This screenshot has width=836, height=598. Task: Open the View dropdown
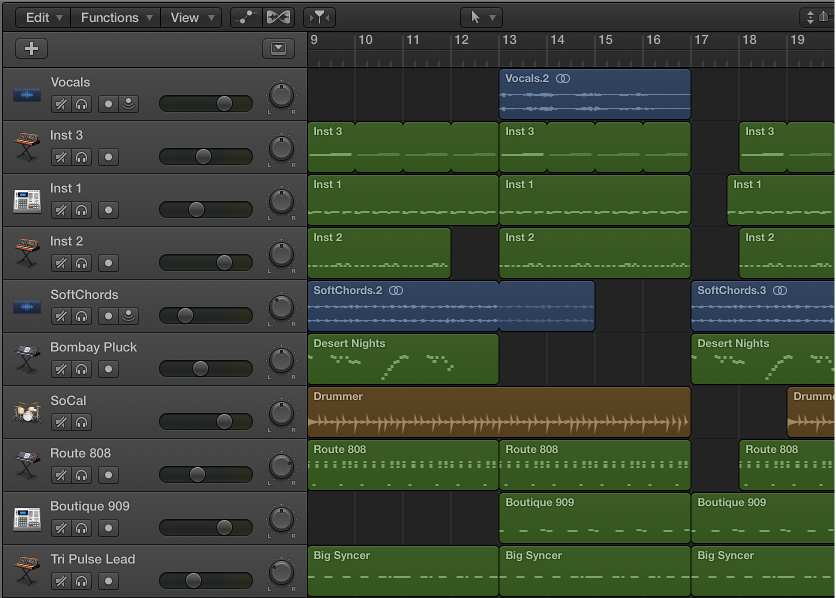pos(190,17)
